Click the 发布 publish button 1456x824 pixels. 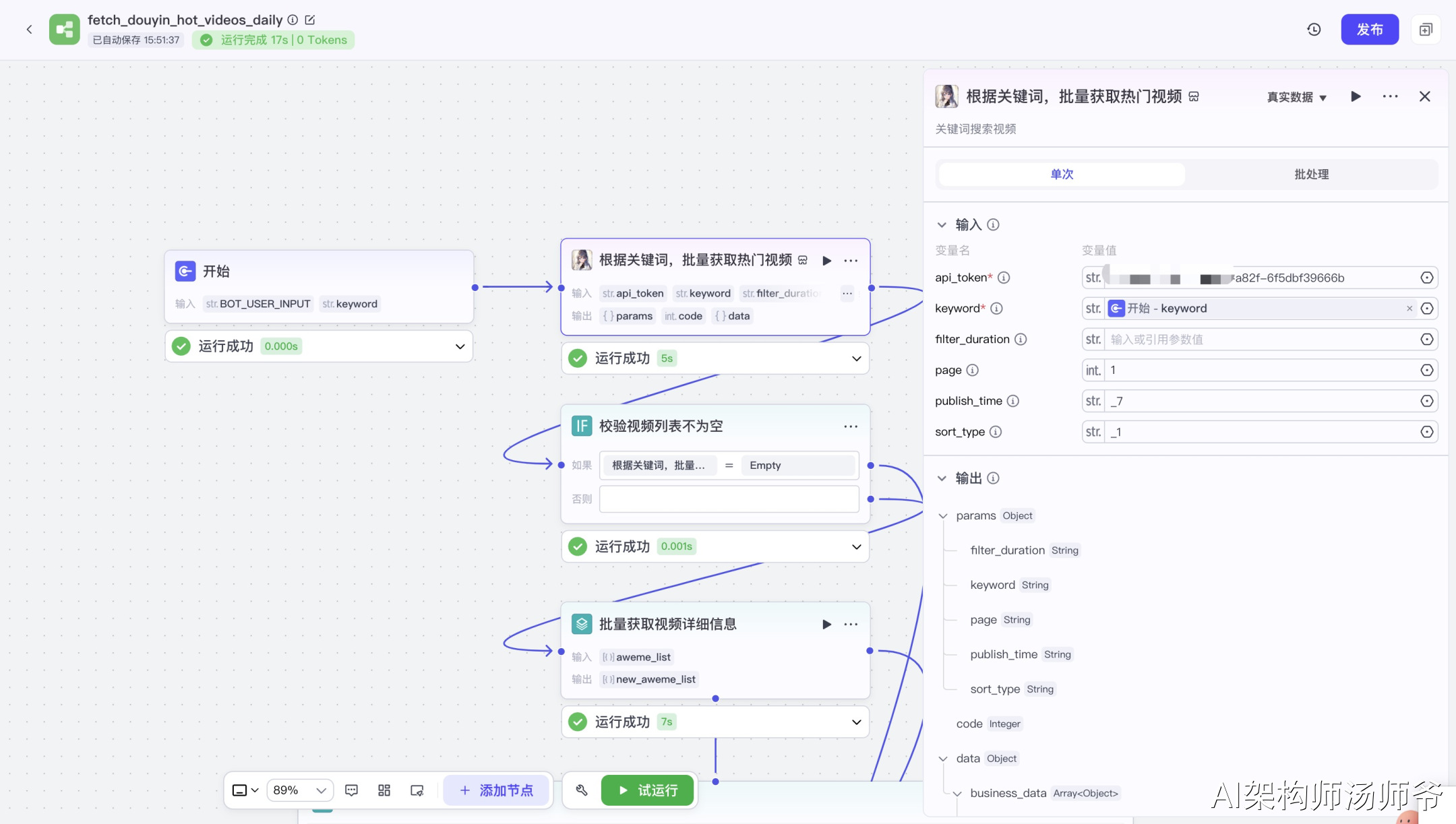pos(1369,30)
